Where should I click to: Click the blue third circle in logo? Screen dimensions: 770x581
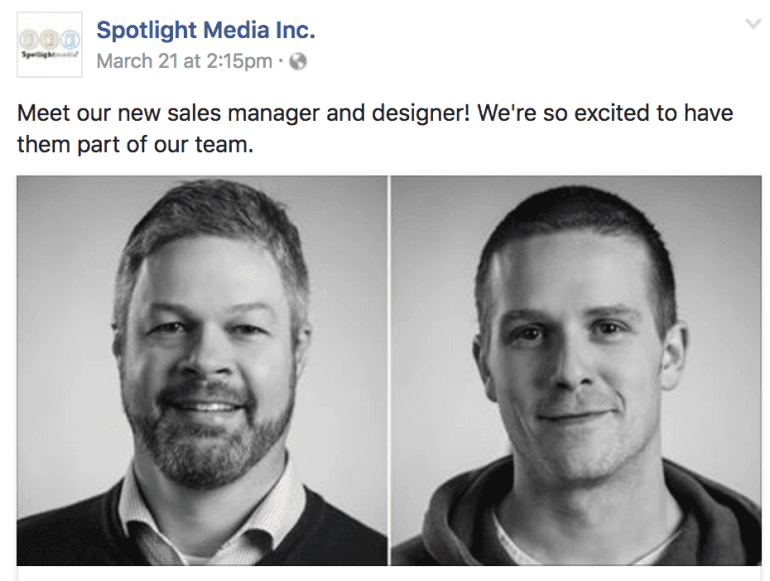[70, 39]
